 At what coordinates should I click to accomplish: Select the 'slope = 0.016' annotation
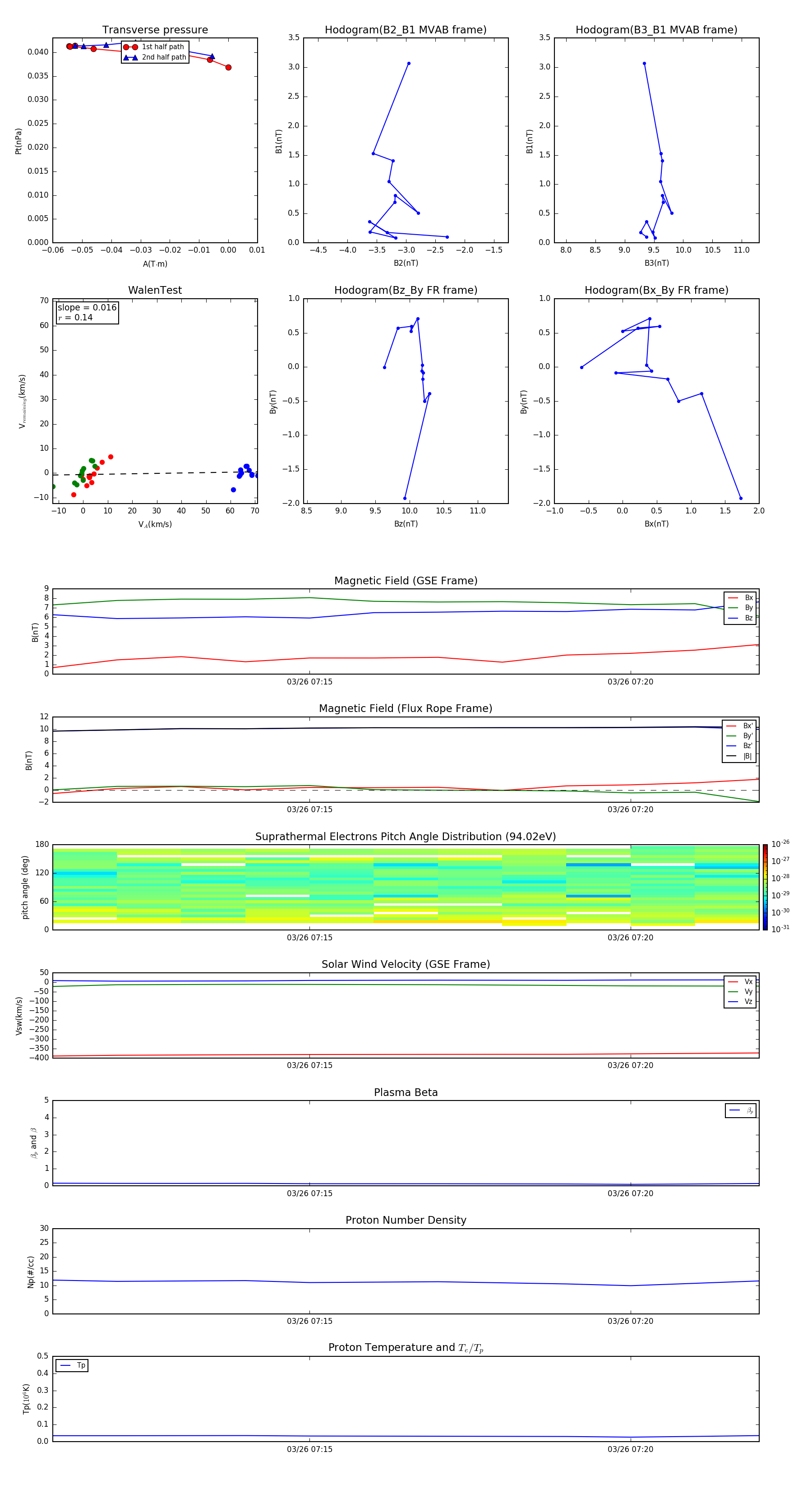click(x=87, y=308)
